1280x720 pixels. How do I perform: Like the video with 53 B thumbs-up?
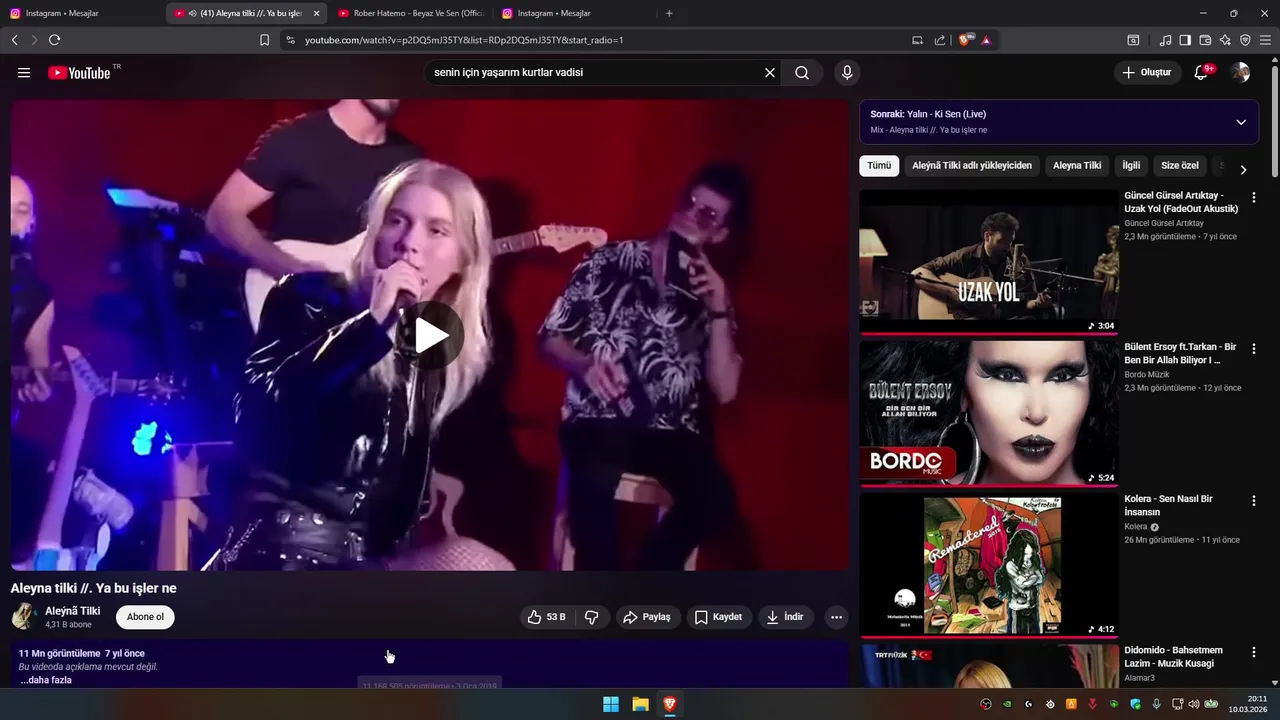pyautogui.click(x=547, y=617)
